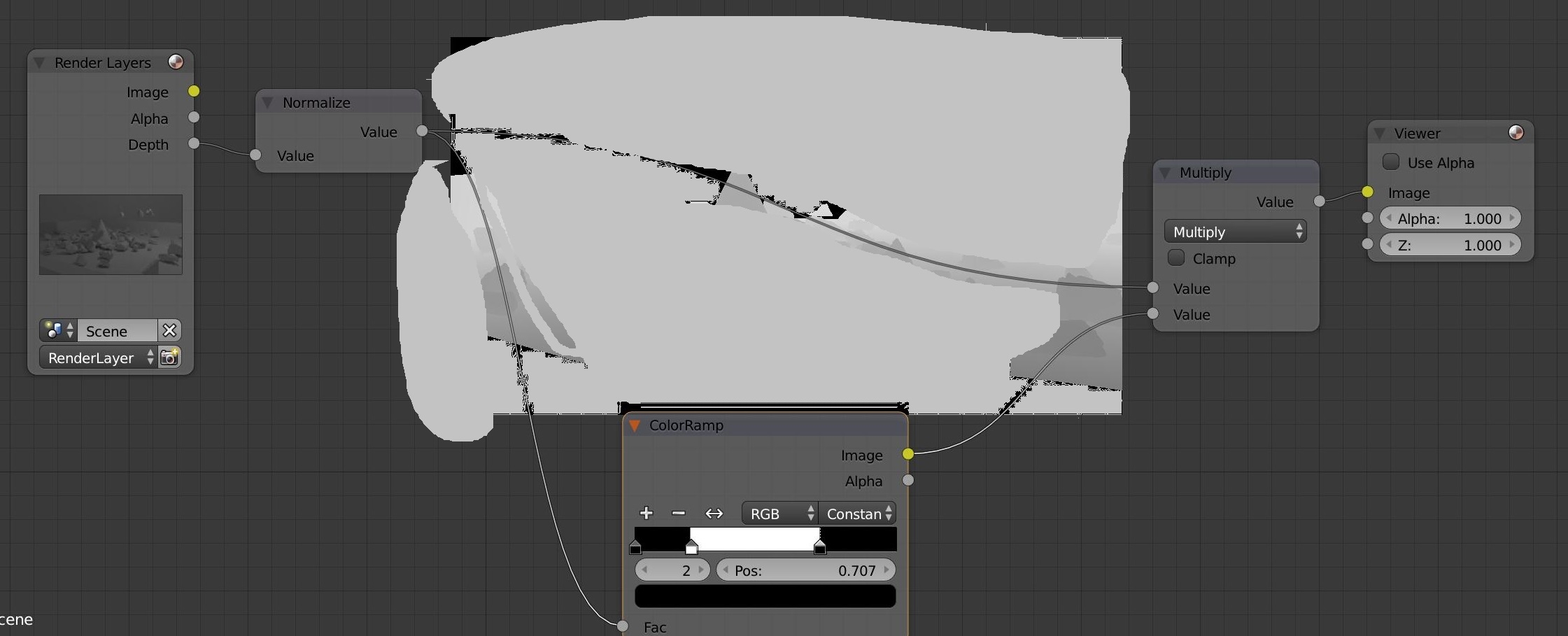Select the white color stop marker on ramp
The width and height of the screenshot is (1568, 636).
click(691, 546)
